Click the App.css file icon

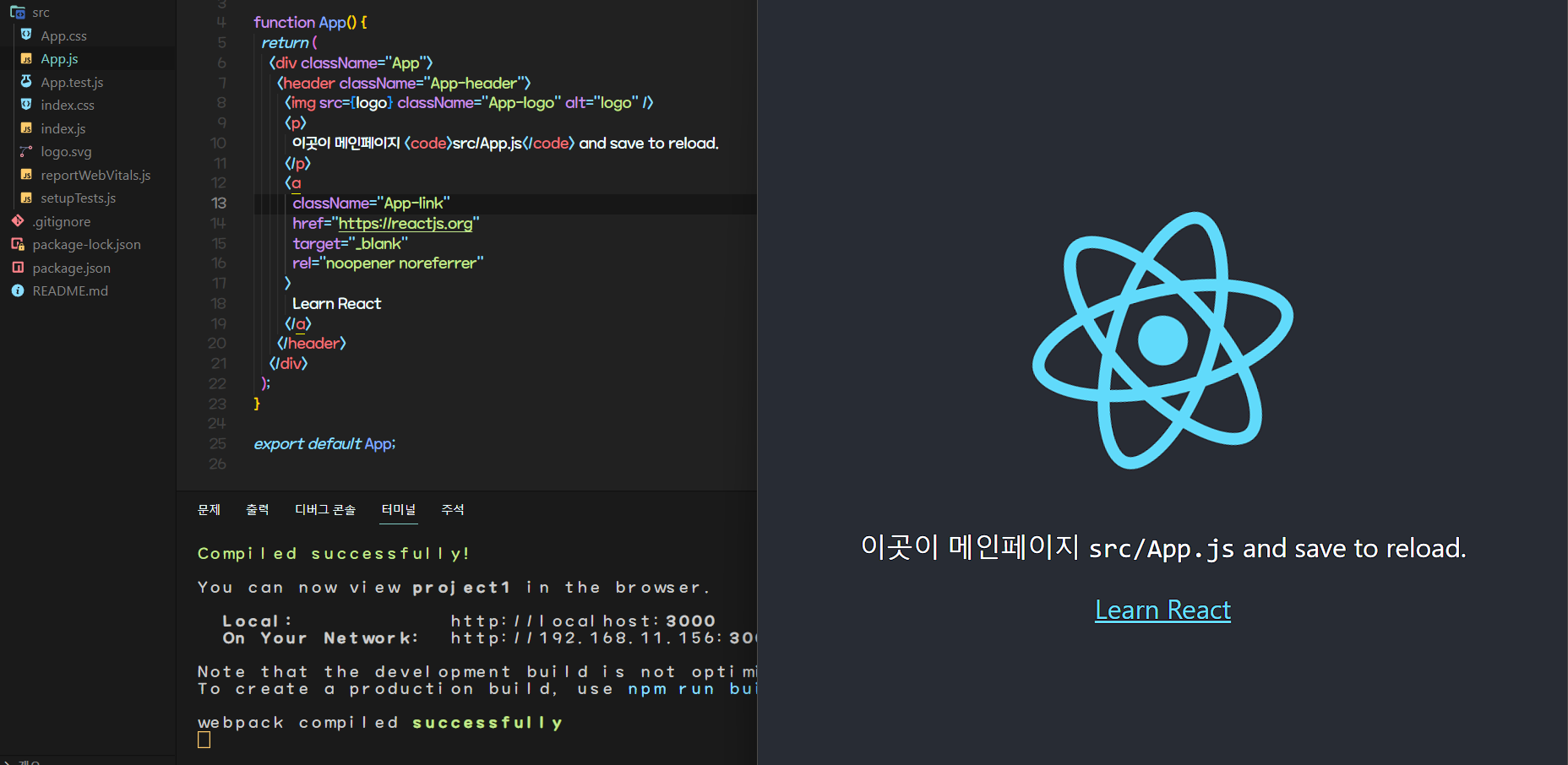click(x=26, y=35)
